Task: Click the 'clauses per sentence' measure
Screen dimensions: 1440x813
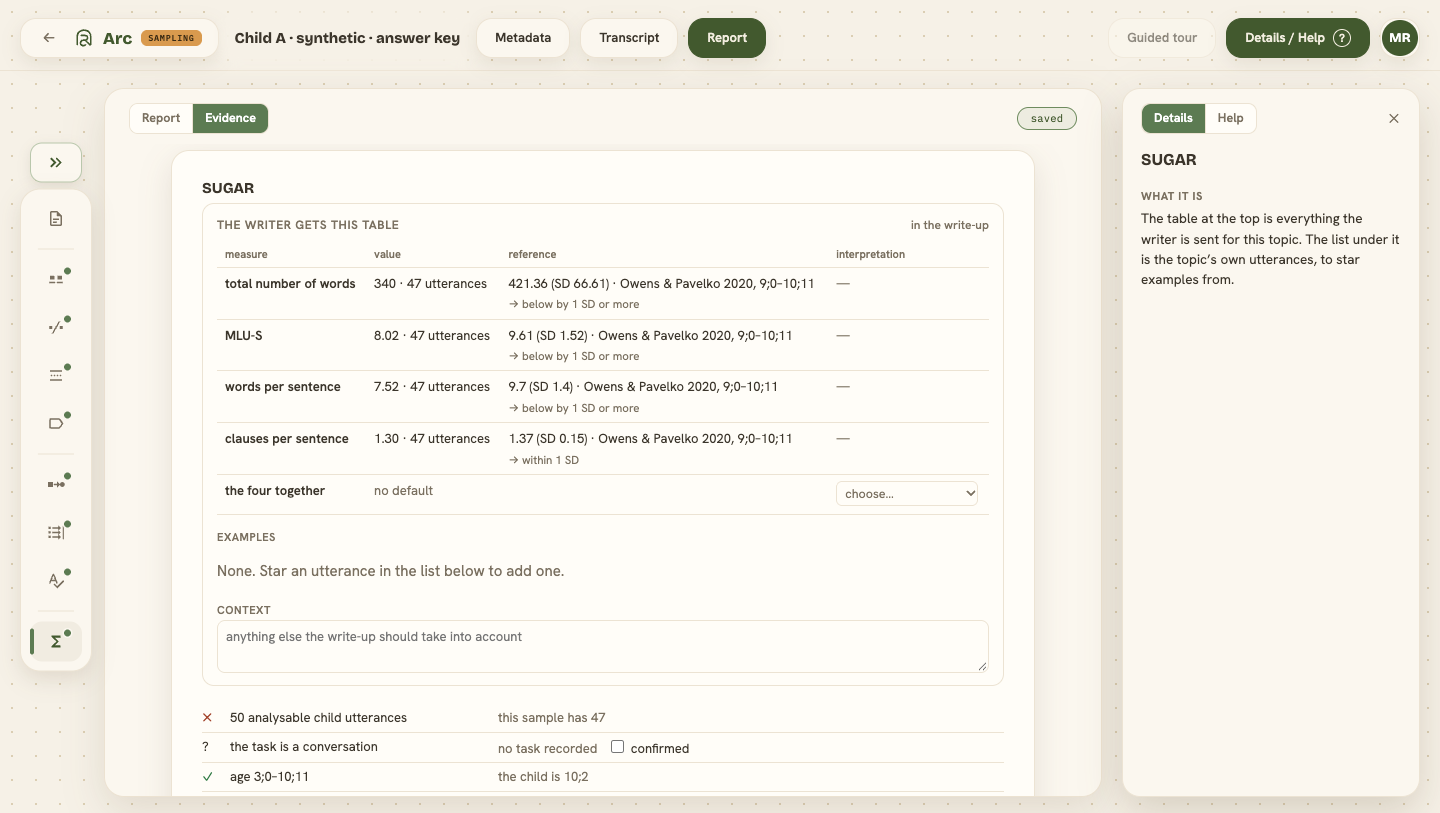Action: pos(287,439)
